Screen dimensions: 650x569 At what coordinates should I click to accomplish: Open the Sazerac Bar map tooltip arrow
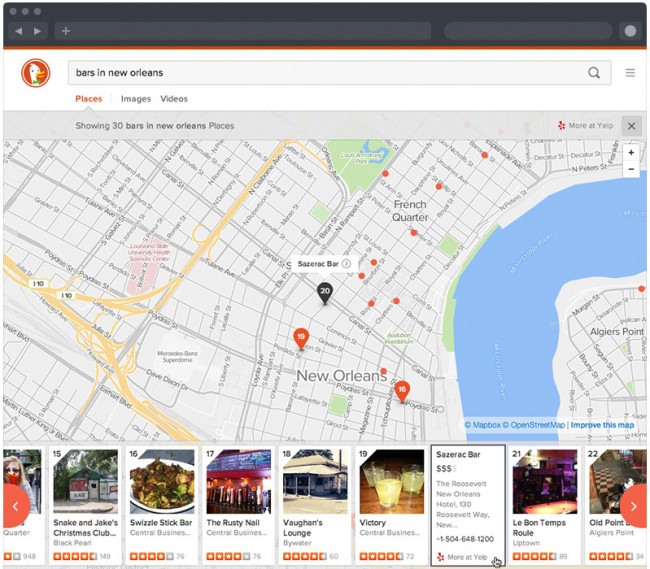[x=347, y=264]
